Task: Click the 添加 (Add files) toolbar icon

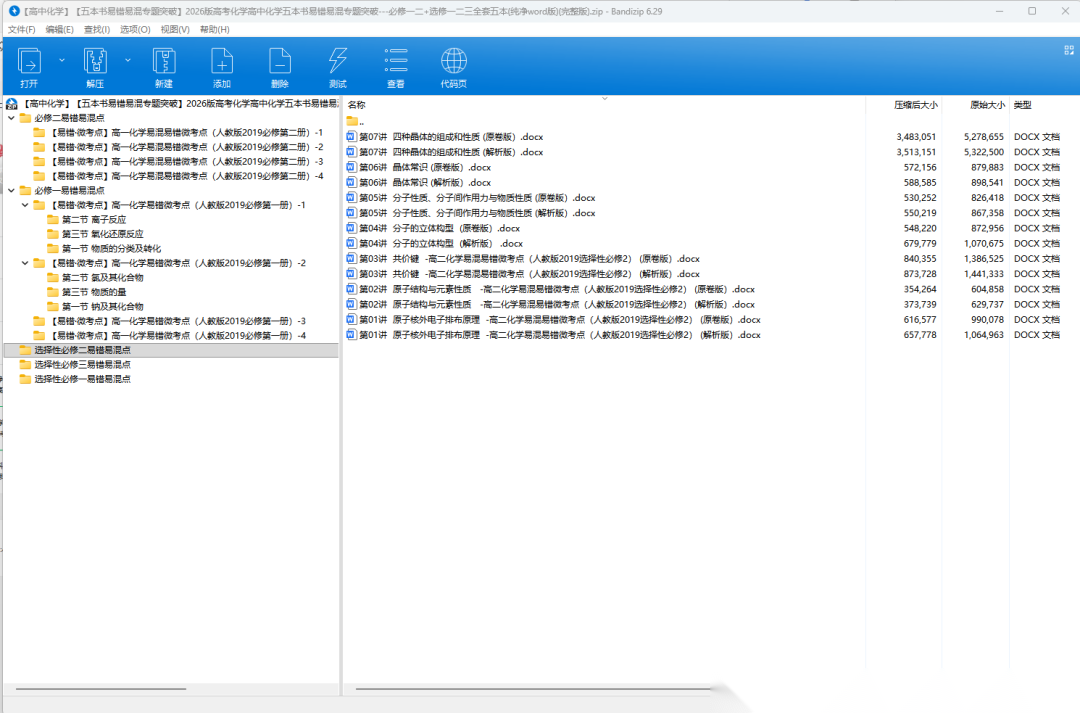Action: (221, 62)
